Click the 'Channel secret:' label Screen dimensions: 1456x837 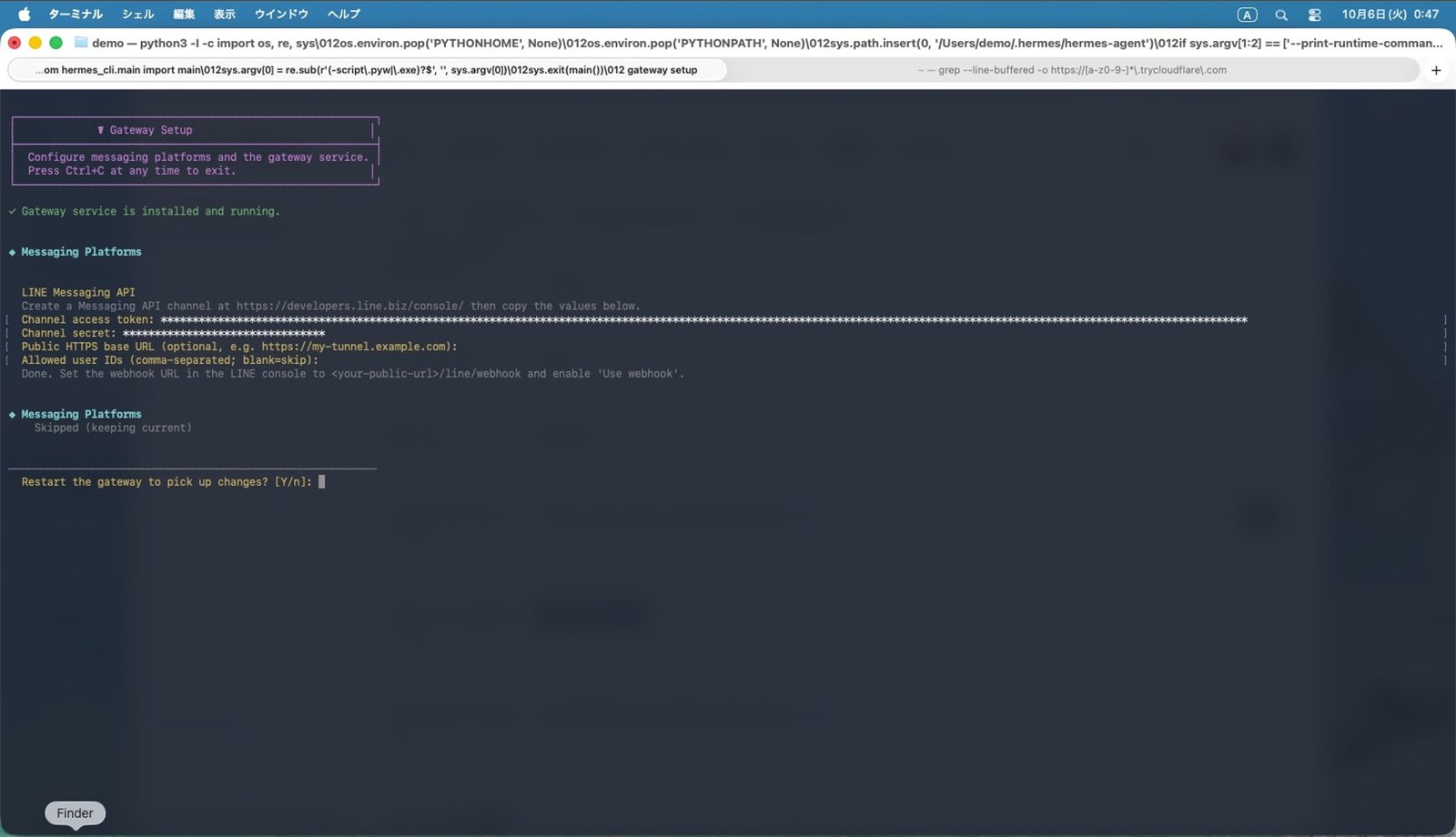coord(69,333)
